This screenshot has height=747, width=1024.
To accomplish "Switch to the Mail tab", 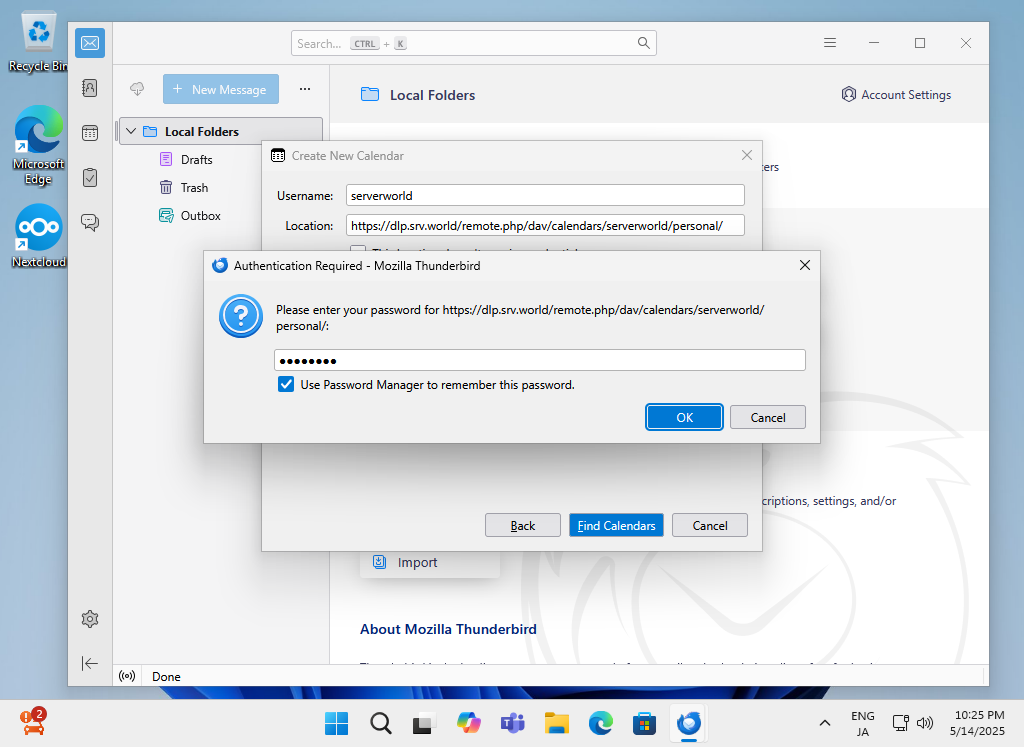I will click(x=89, y=42).
